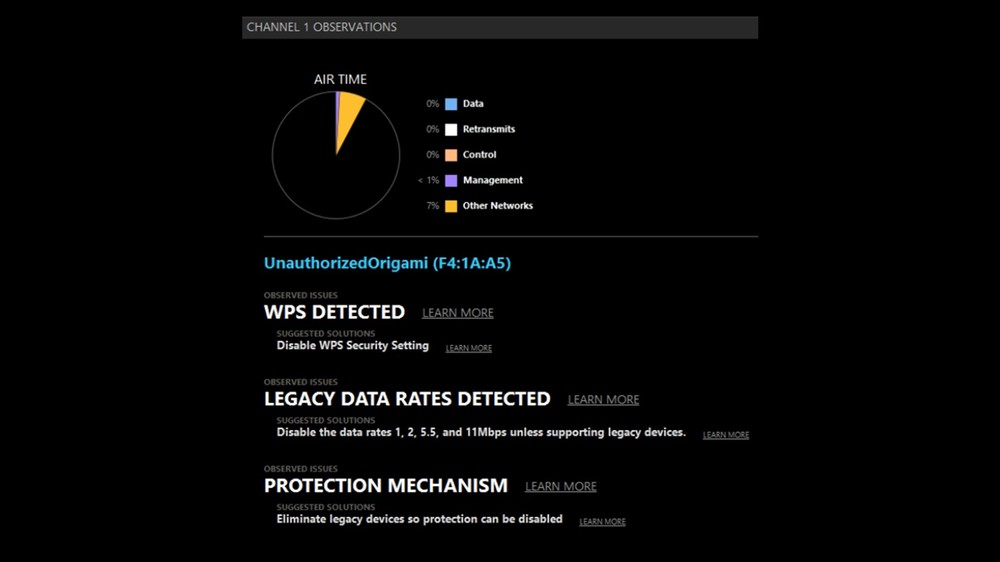Open Learn More for data rates solution

point(726,435)
